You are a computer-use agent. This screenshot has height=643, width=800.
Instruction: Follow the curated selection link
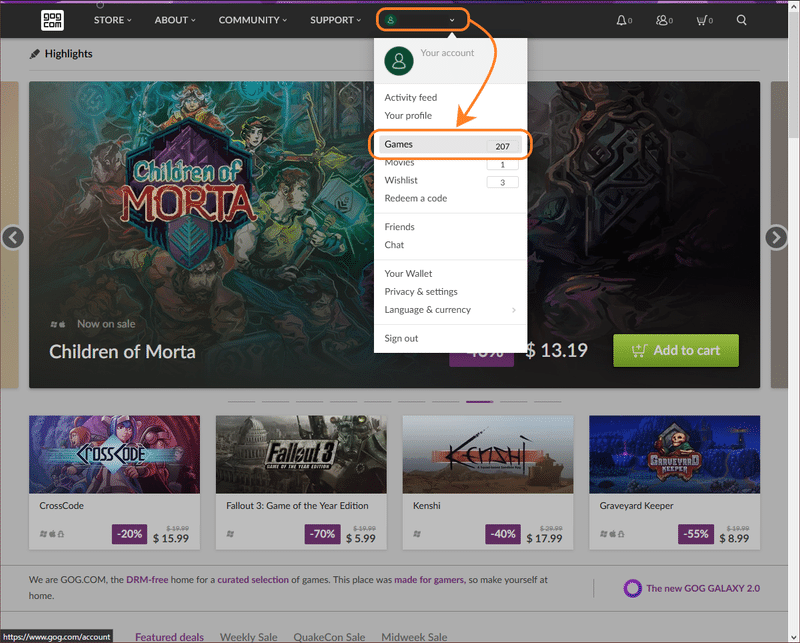(253, 580)
